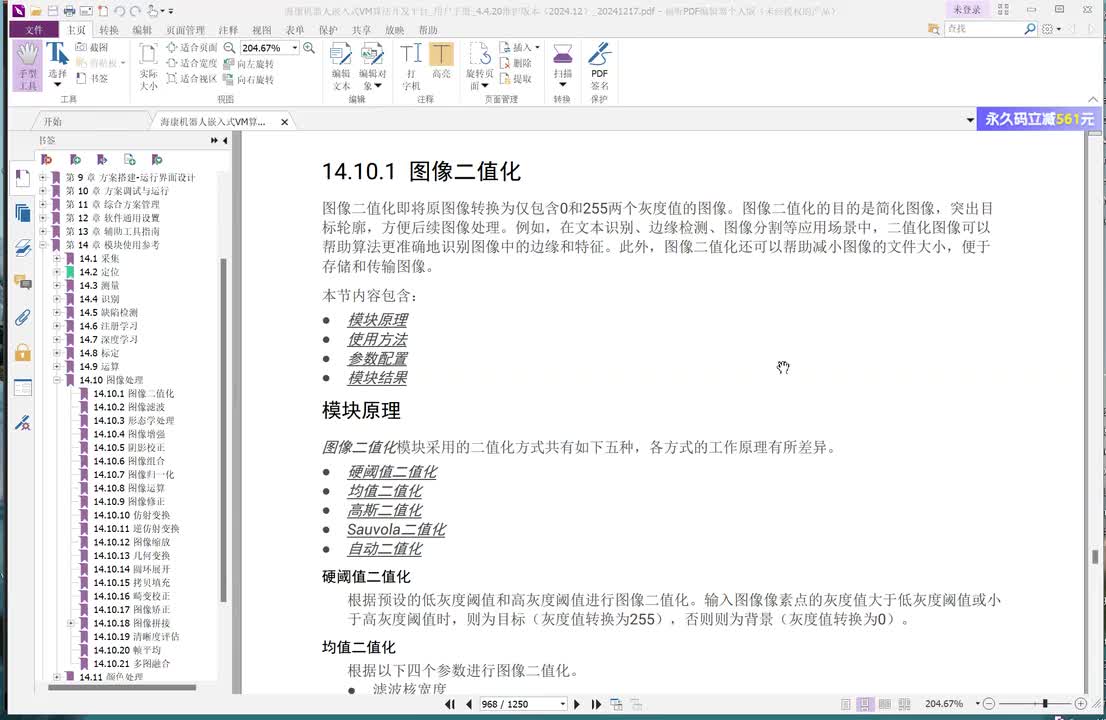Screen dimensions: 1106x720
Task: Open the Layers panel in sidebar
Action: 23,248
